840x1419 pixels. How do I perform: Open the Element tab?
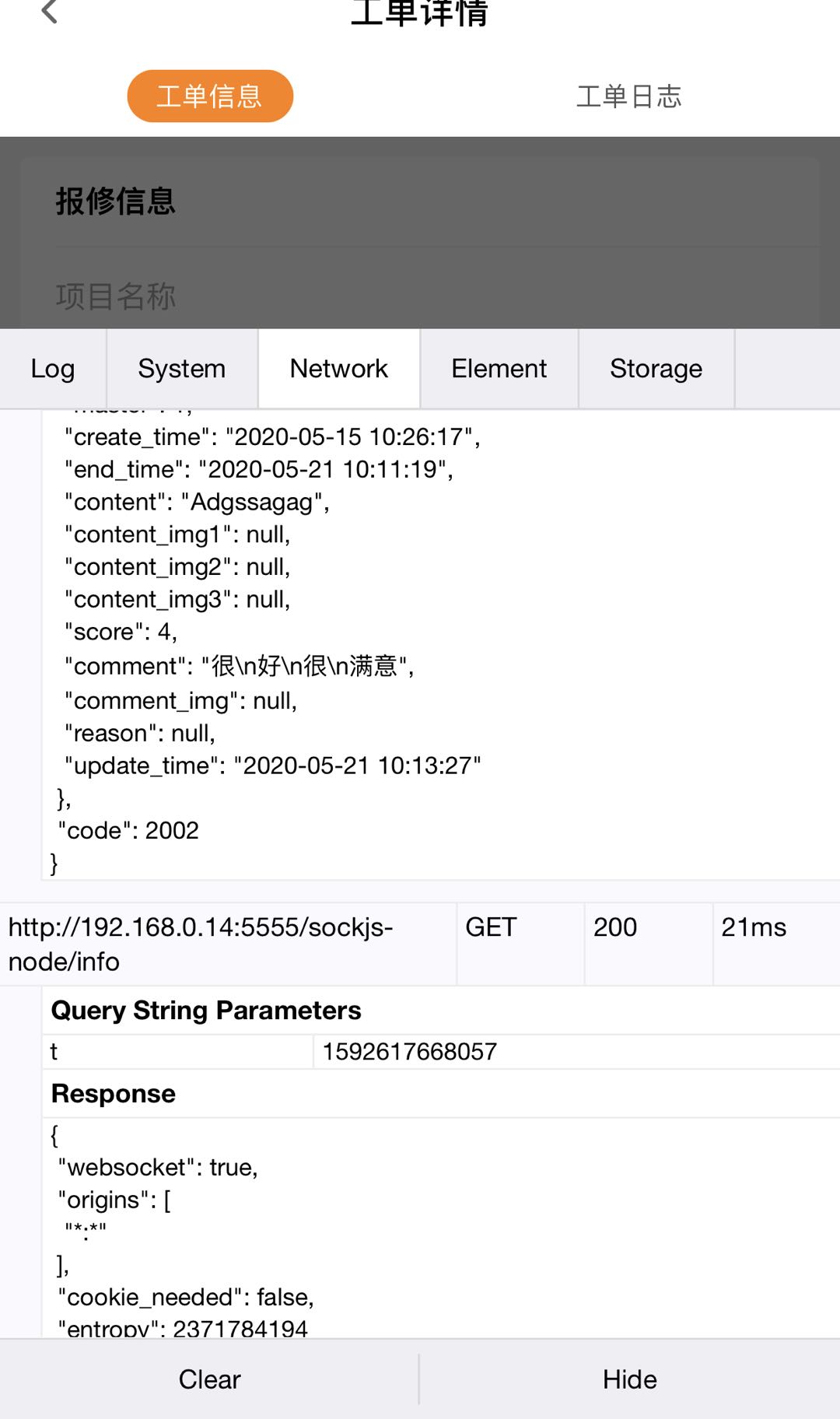click(499, 368)
